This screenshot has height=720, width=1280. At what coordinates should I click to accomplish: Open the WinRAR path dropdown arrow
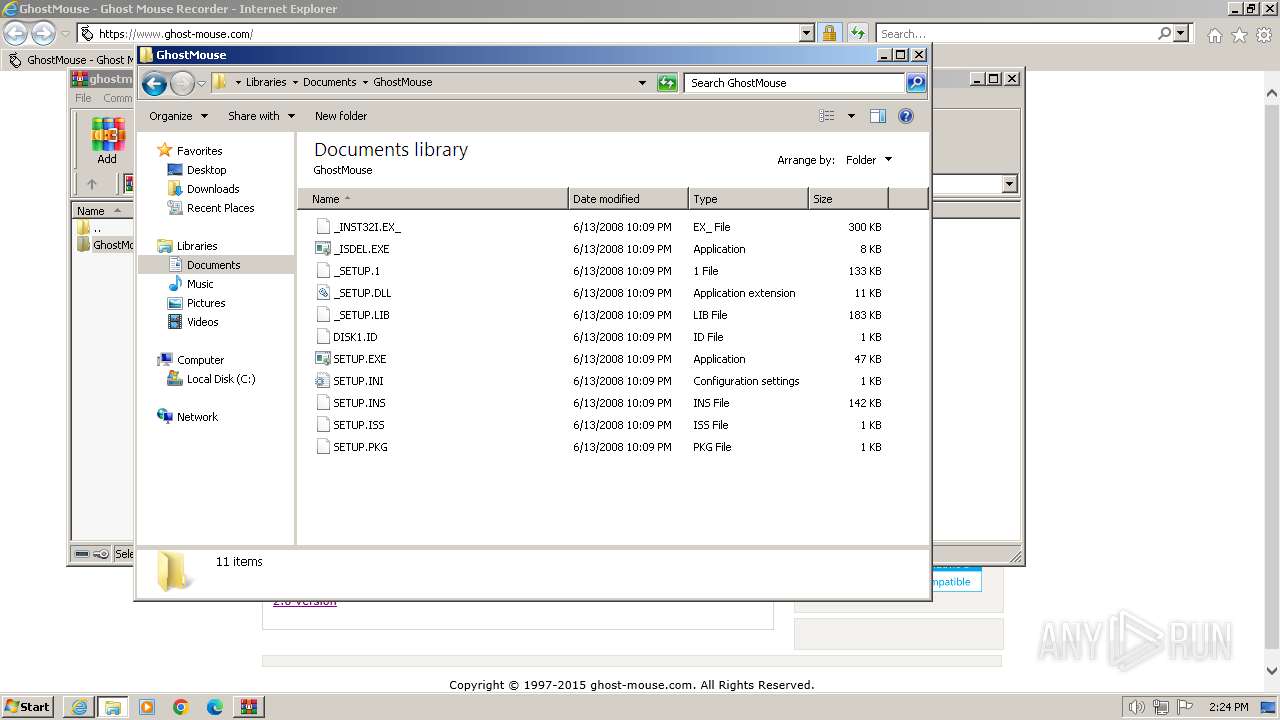tap(1009, 184)
